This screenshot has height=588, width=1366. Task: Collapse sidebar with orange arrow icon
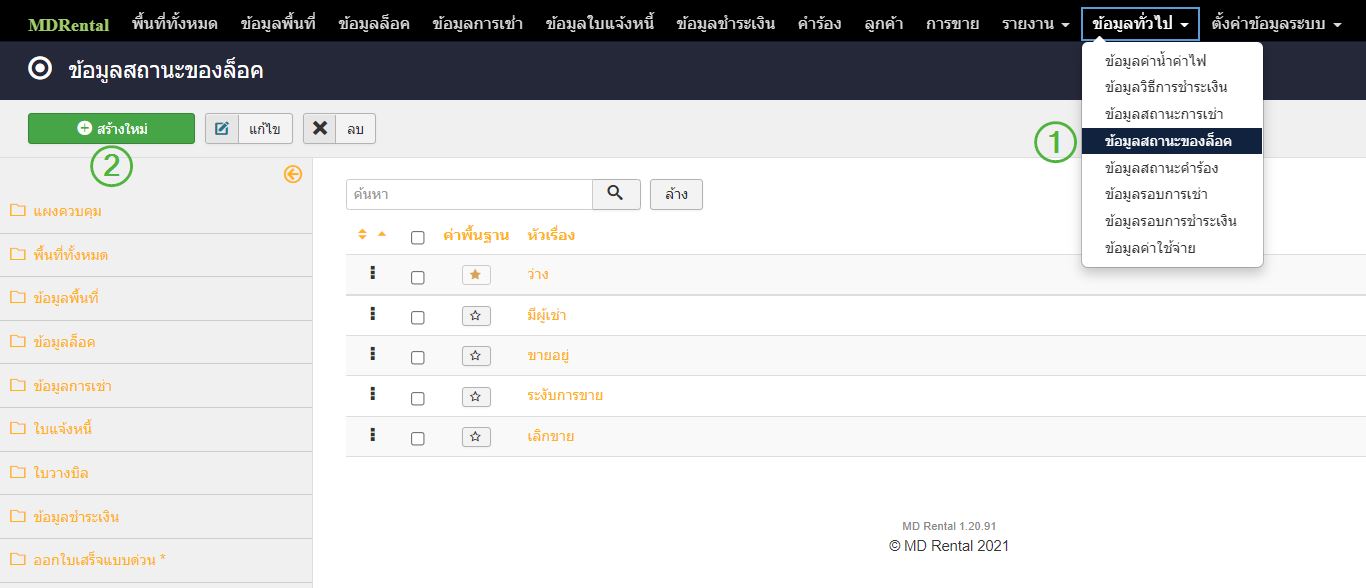coord(292,174)
